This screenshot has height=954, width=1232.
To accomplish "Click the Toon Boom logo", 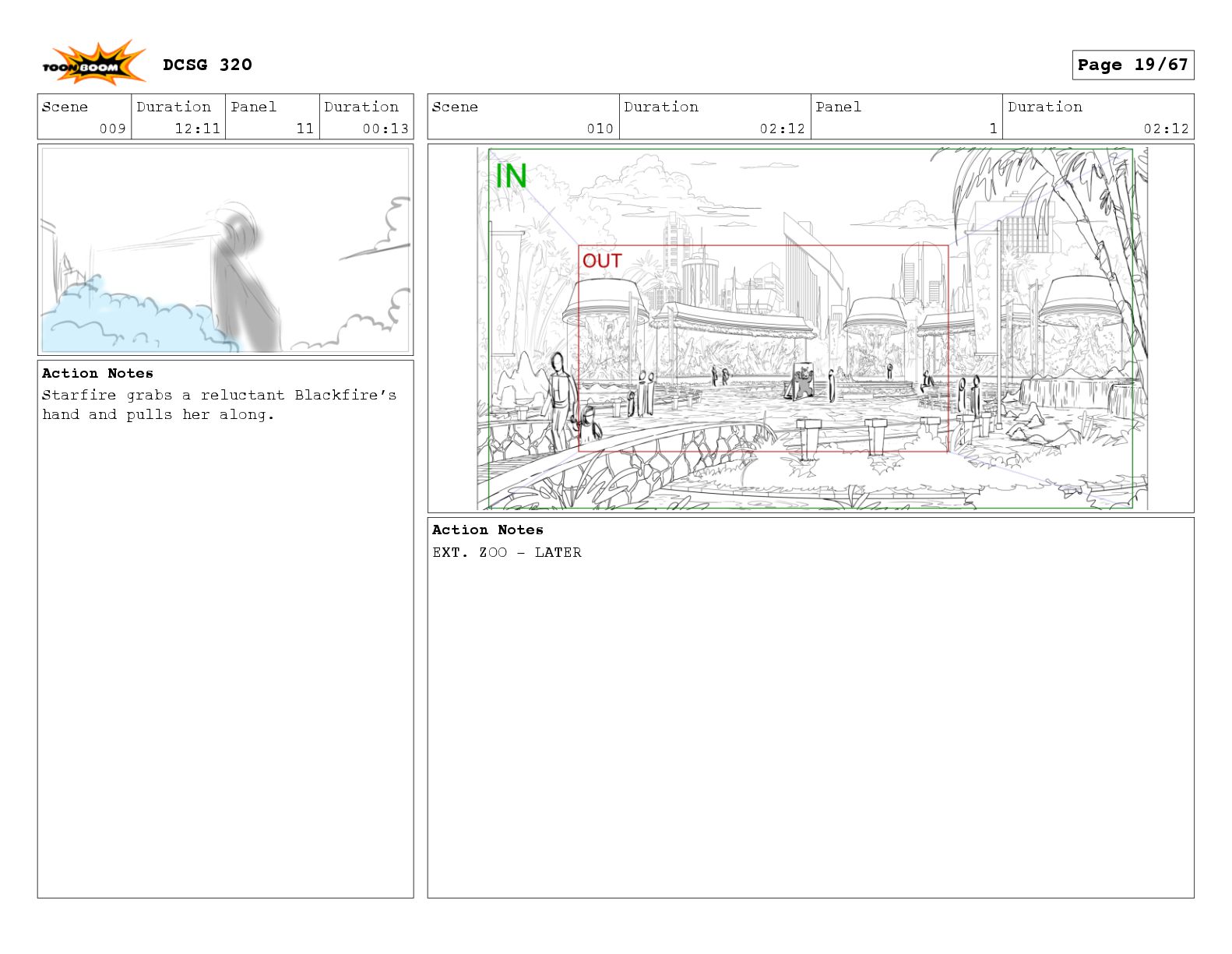I will 93,63.
